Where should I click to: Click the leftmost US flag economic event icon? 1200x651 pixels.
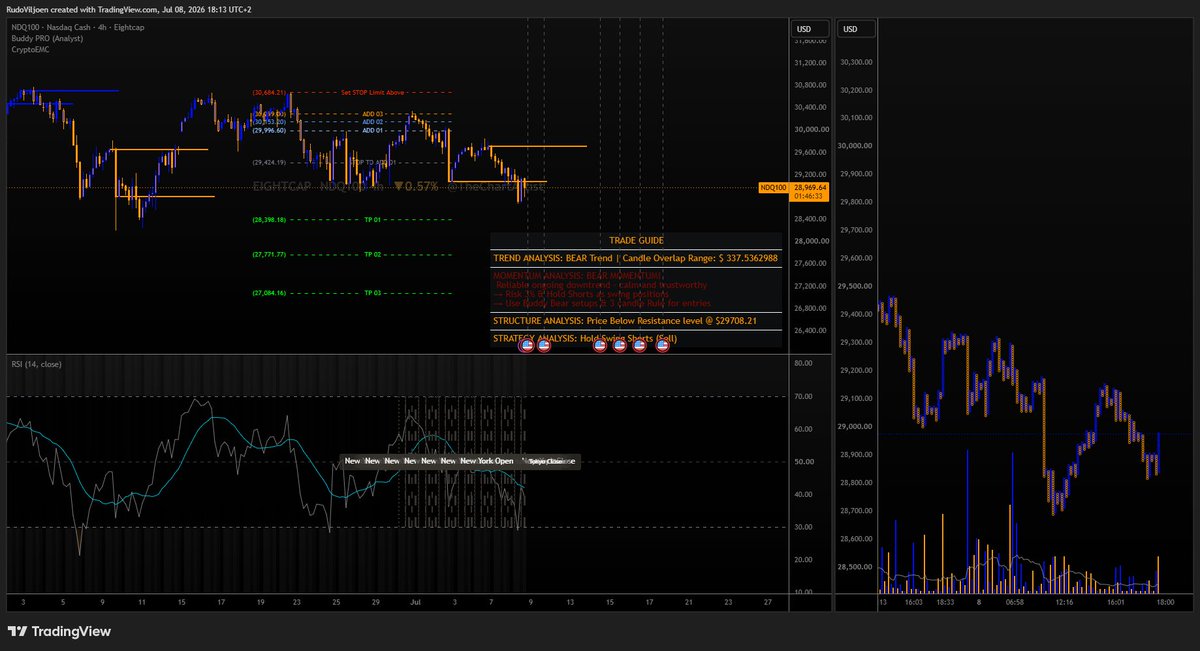click(528, 346)
